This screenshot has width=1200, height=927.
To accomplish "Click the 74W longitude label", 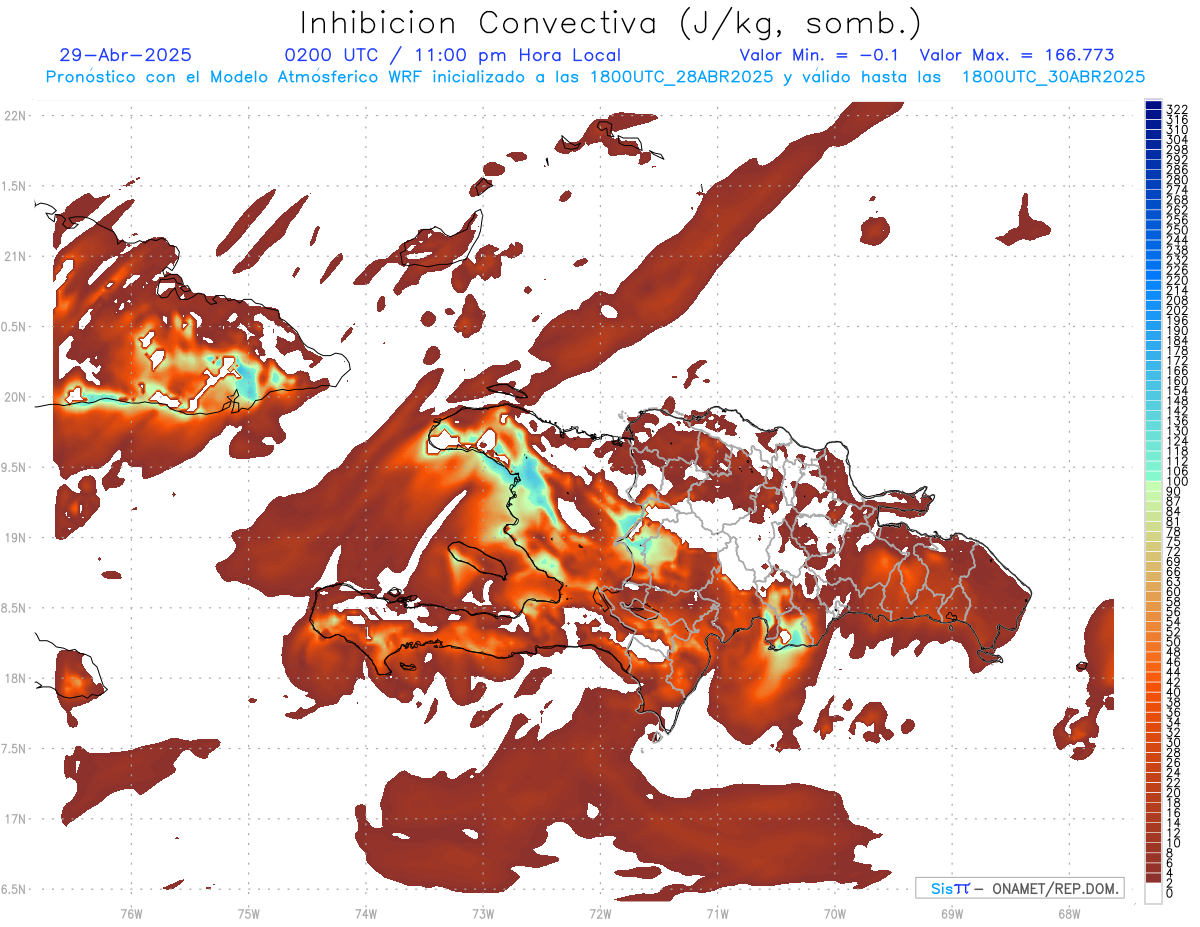I will (365, 914).
